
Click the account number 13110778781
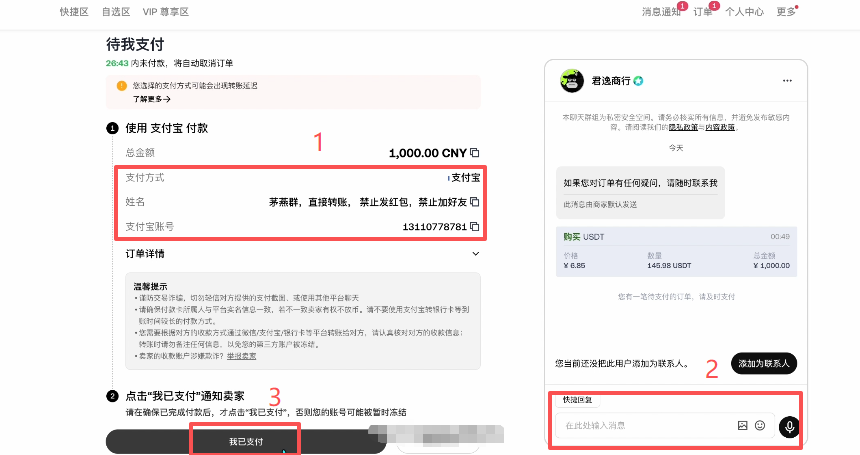434,226
